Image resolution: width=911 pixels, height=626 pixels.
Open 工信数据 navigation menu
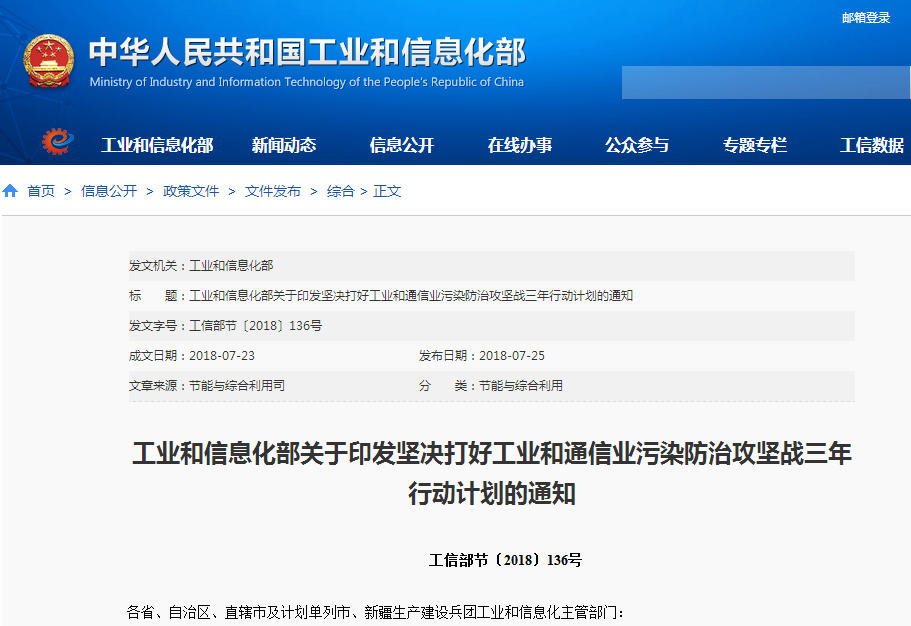(871, 145)
